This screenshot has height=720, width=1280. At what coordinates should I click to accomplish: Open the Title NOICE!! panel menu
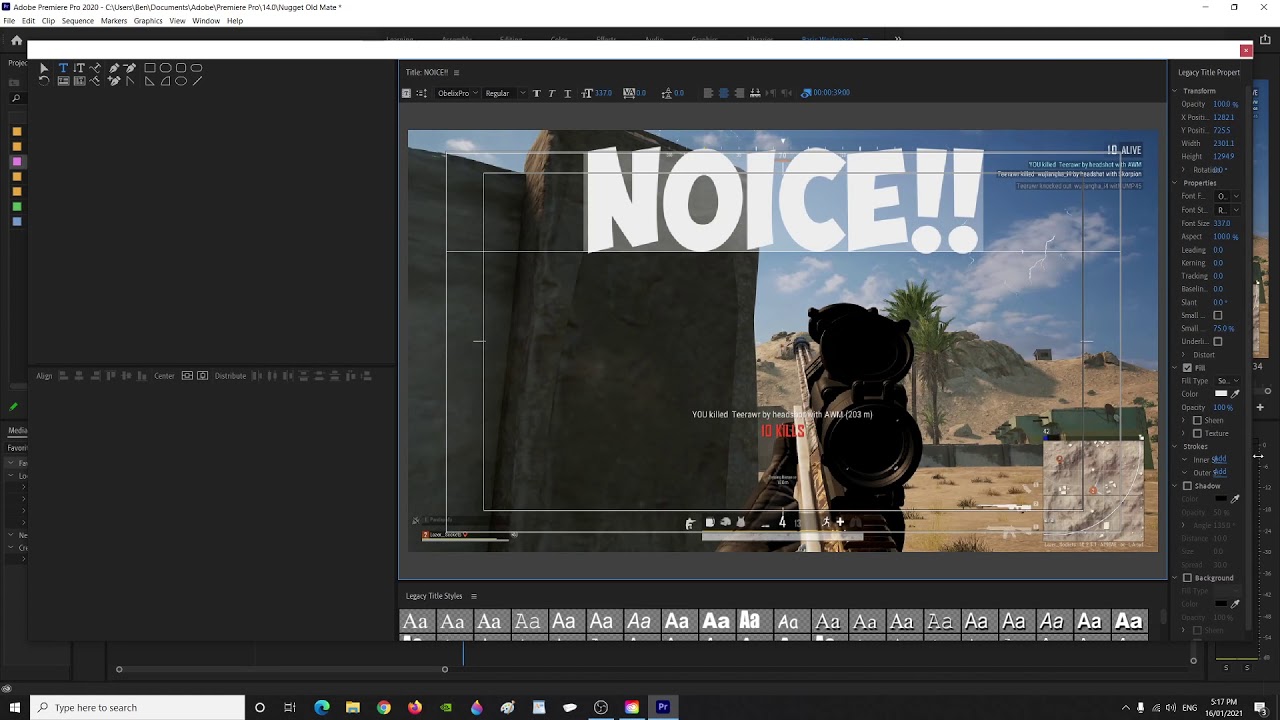point(456,72)
